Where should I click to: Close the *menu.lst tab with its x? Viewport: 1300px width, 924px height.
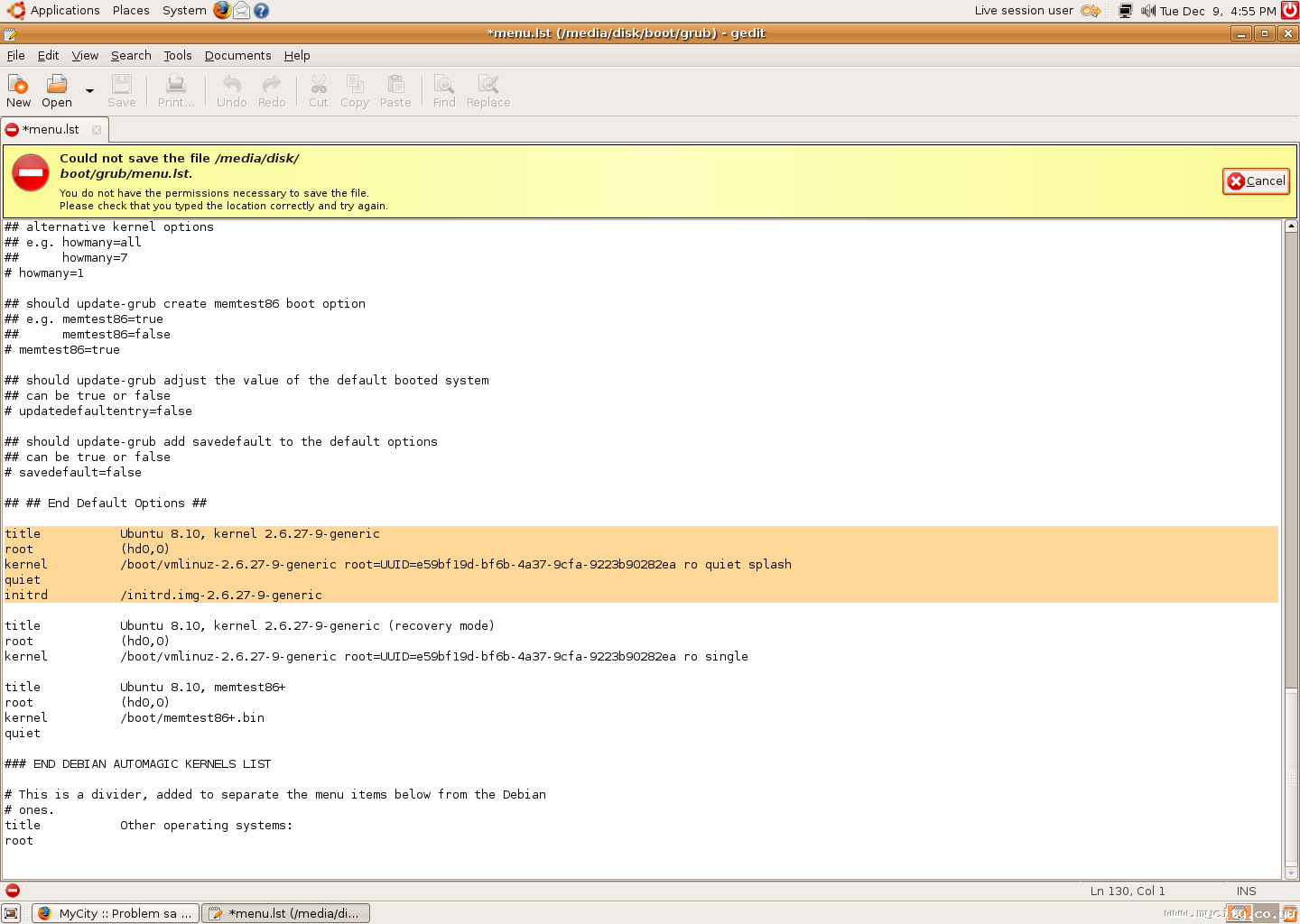click(97, 130)
